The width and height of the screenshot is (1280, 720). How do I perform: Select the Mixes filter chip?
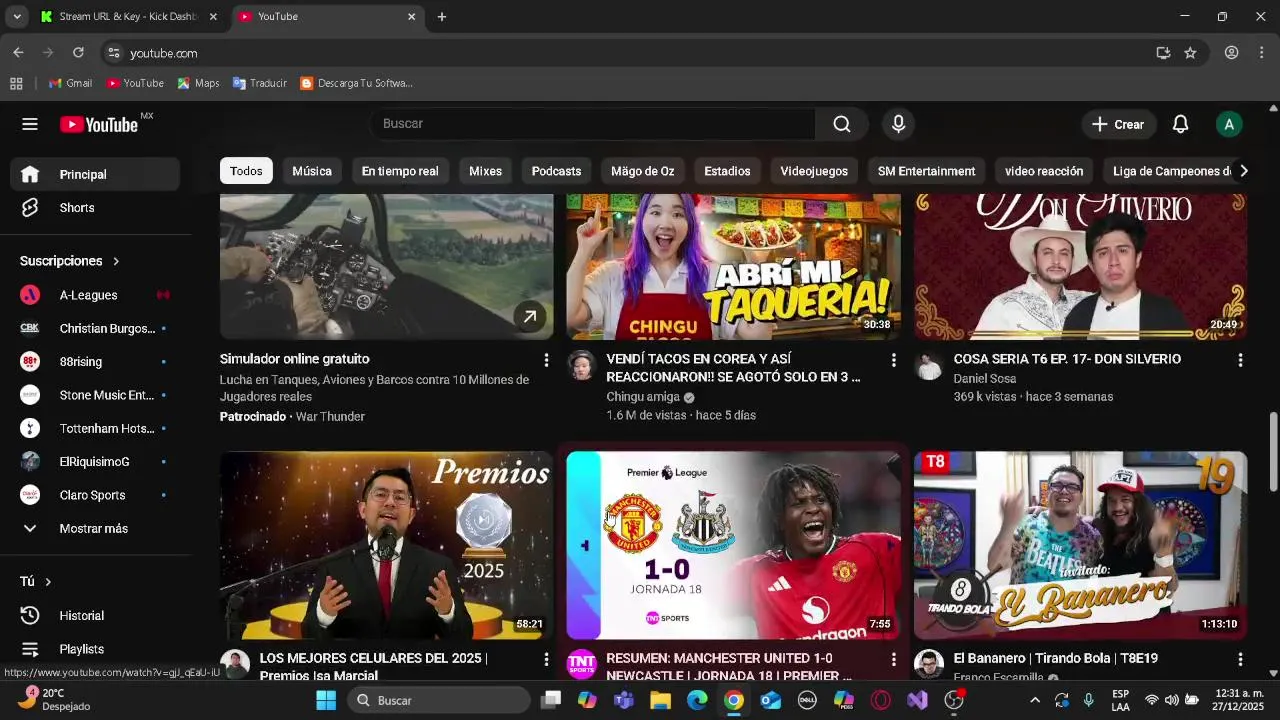485,171
